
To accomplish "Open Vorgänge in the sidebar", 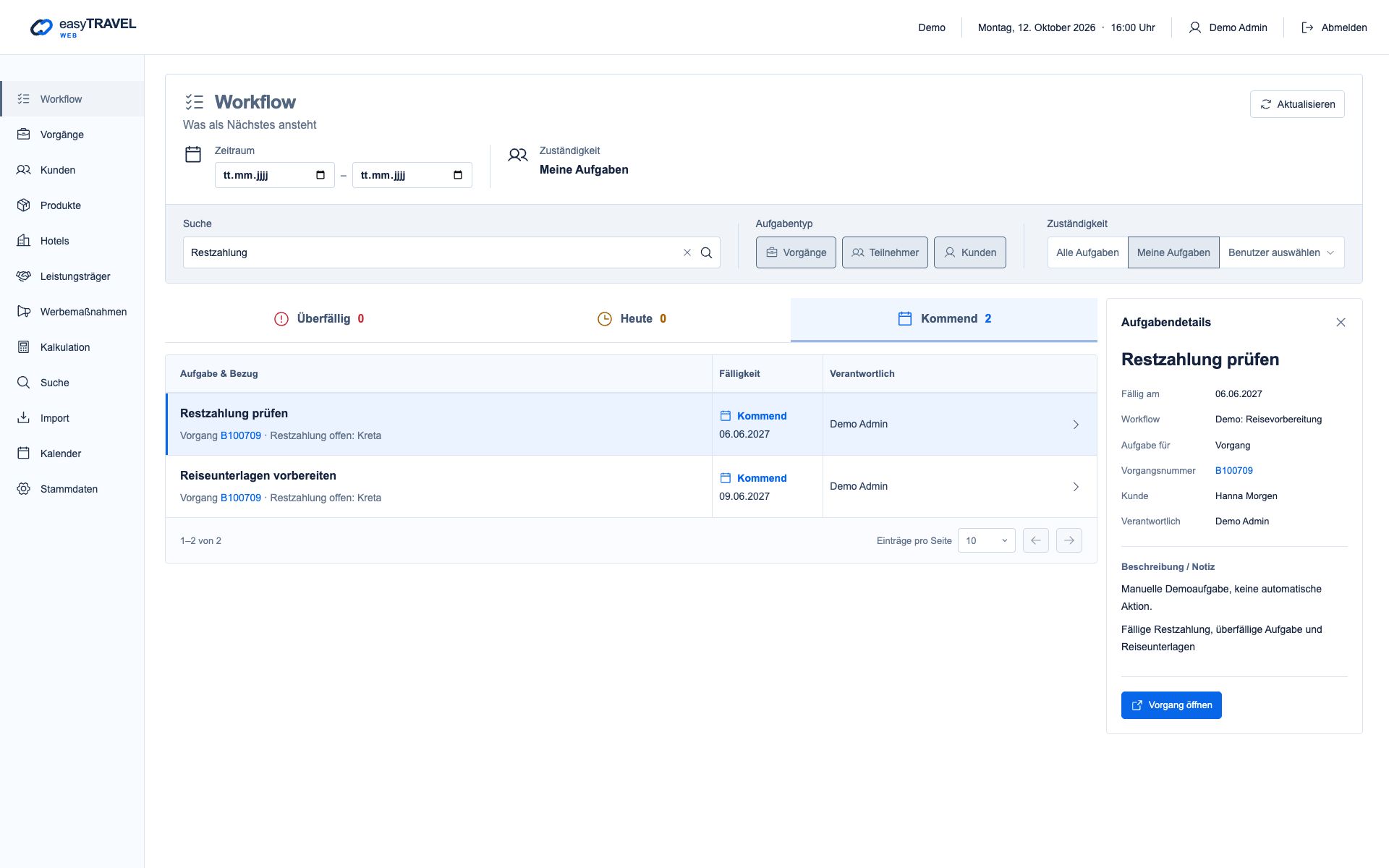I will [x=72, y=135].
